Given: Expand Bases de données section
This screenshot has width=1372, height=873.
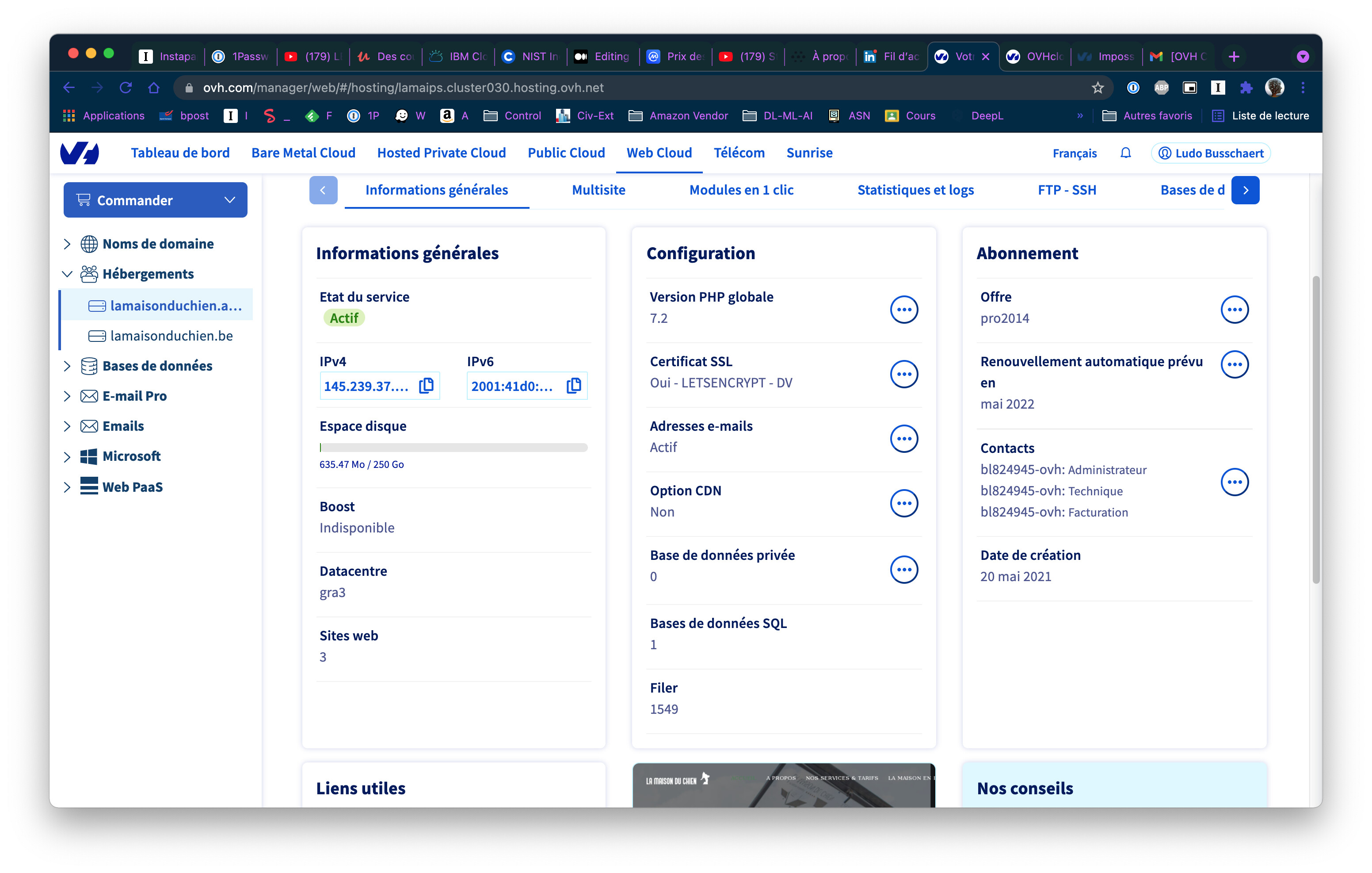Looking at the screenshot, I should click(67, 366).
